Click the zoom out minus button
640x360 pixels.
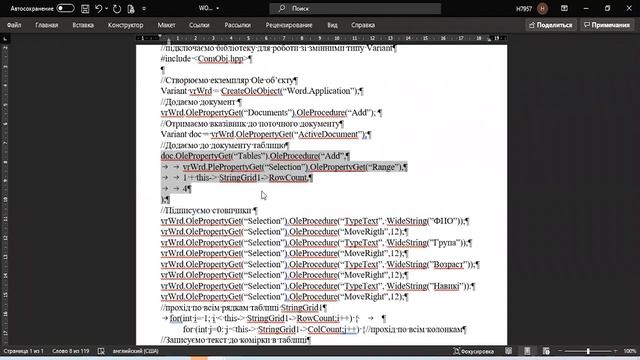point(560,351)
